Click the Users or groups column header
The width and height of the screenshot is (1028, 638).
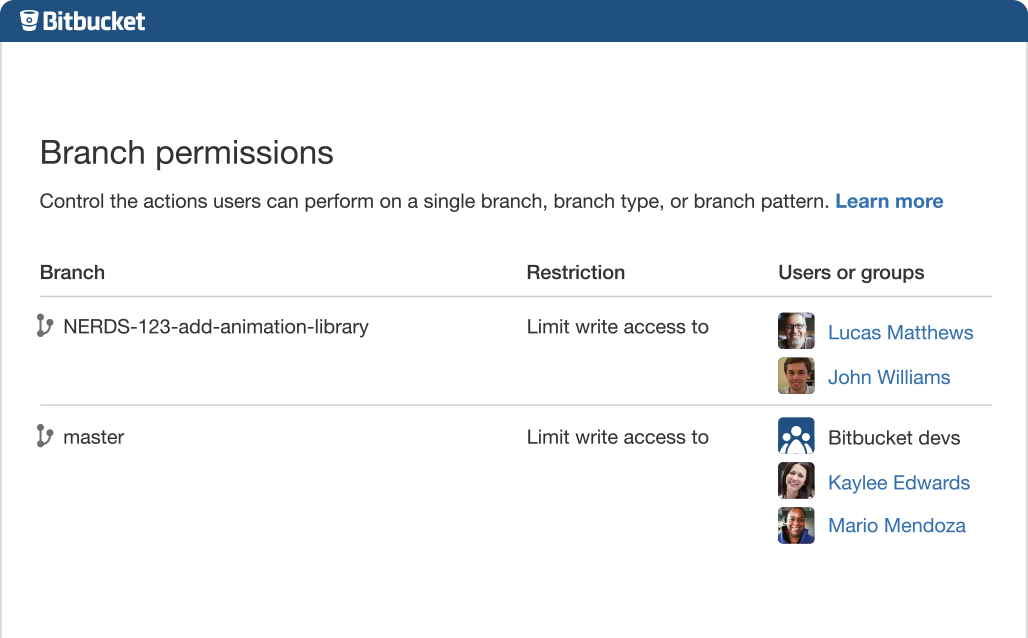pyautogui.click(x=851, y=272)
